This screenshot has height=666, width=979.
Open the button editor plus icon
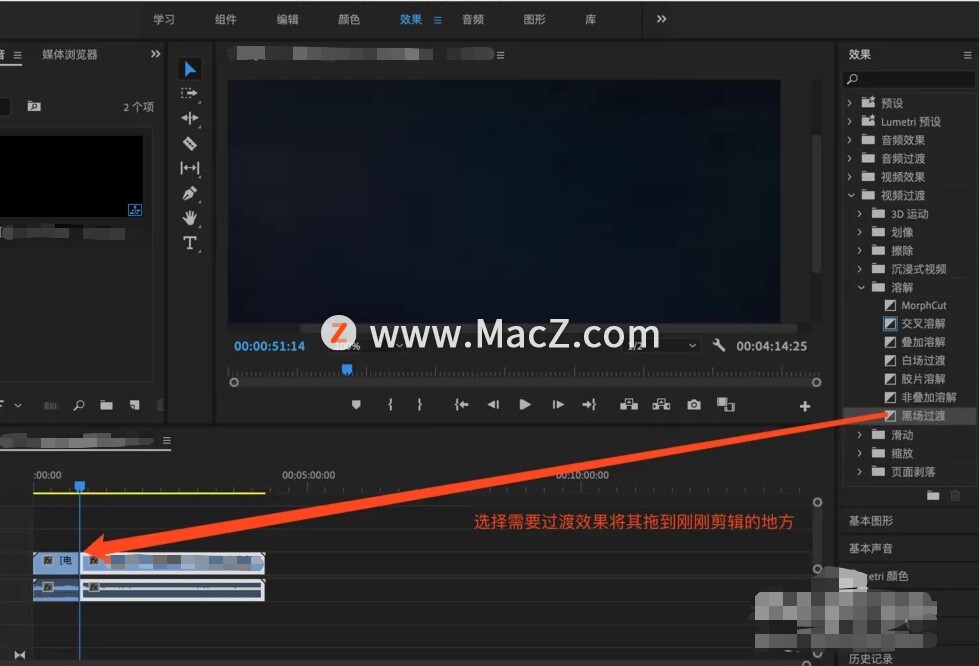click(x=805, y=406)
